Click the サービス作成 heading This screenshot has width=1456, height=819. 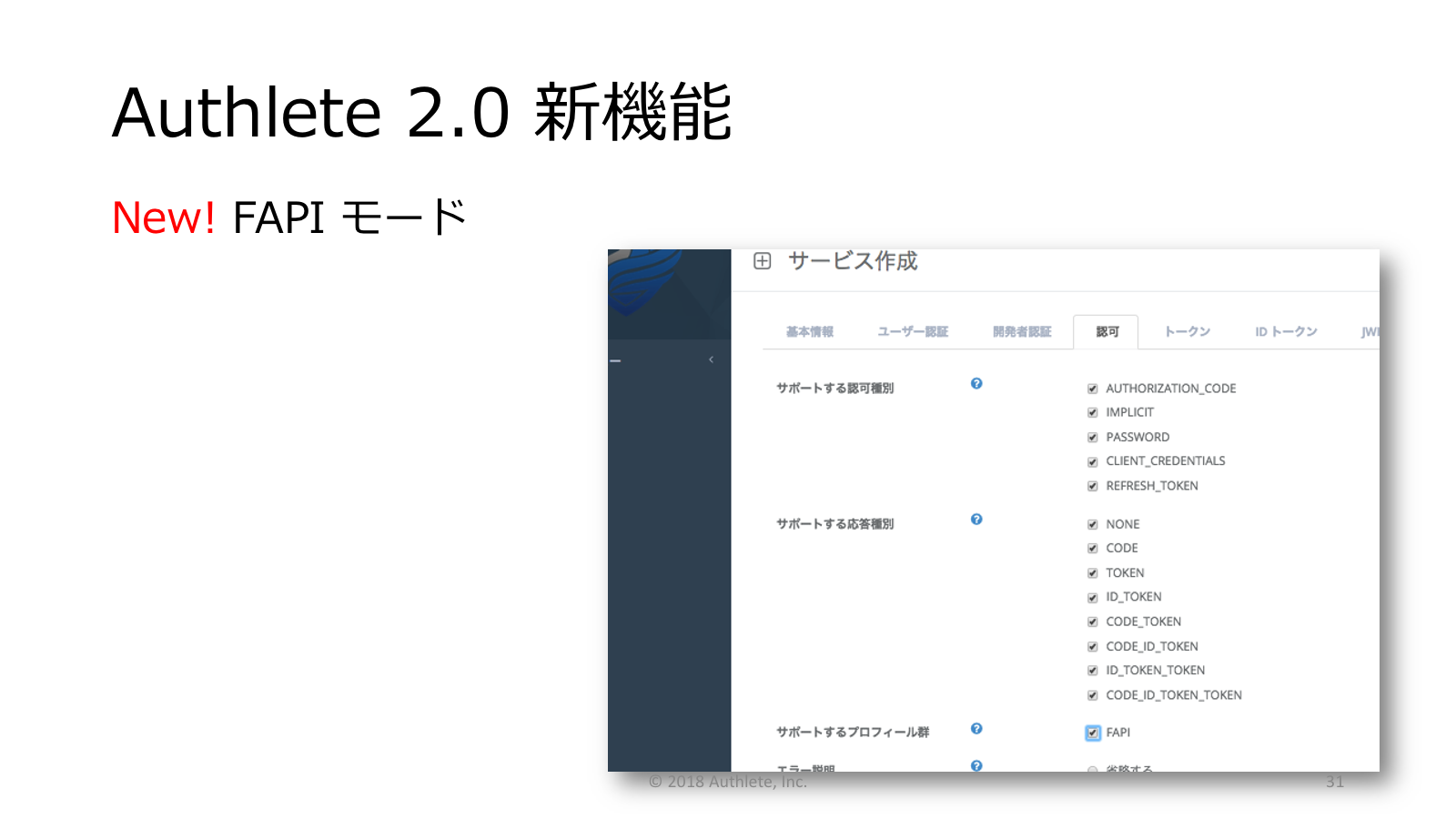tap(853, 261)
